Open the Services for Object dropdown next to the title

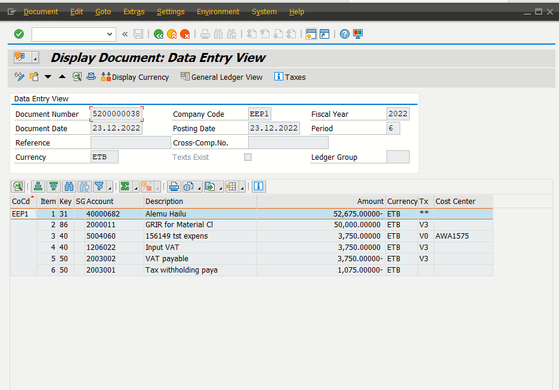coord(35,58)
